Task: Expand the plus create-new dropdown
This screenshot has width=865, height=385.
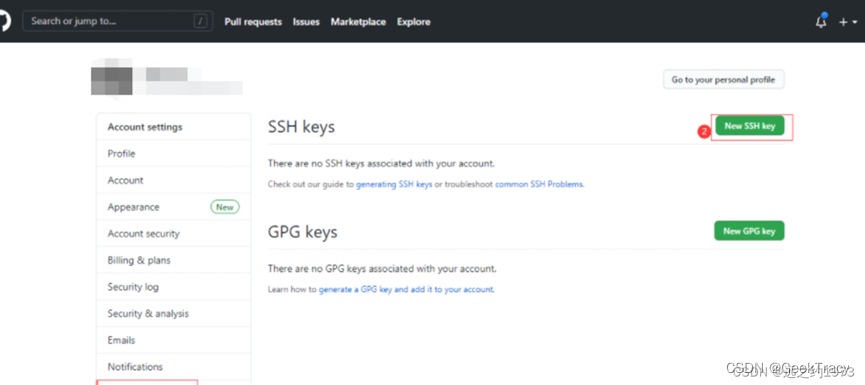Action: (848, 22)
